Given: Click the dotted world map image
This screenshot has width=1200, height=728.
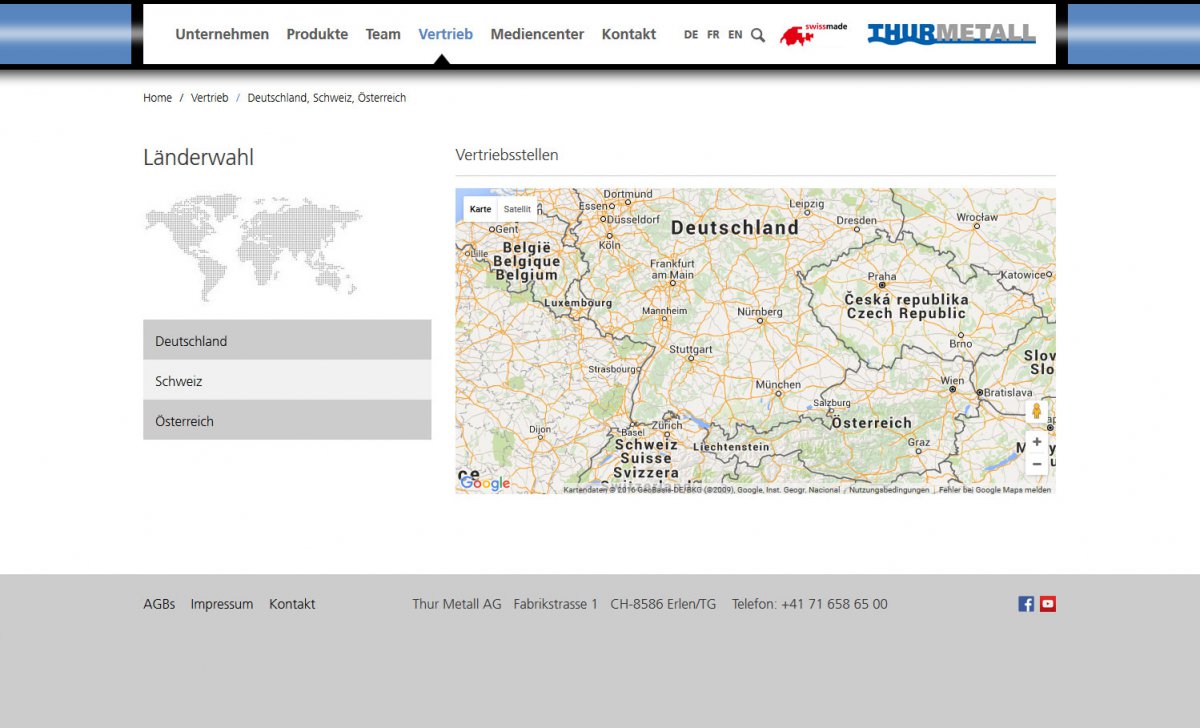Looking at the screenshot, I should click(x=253, y=245).
